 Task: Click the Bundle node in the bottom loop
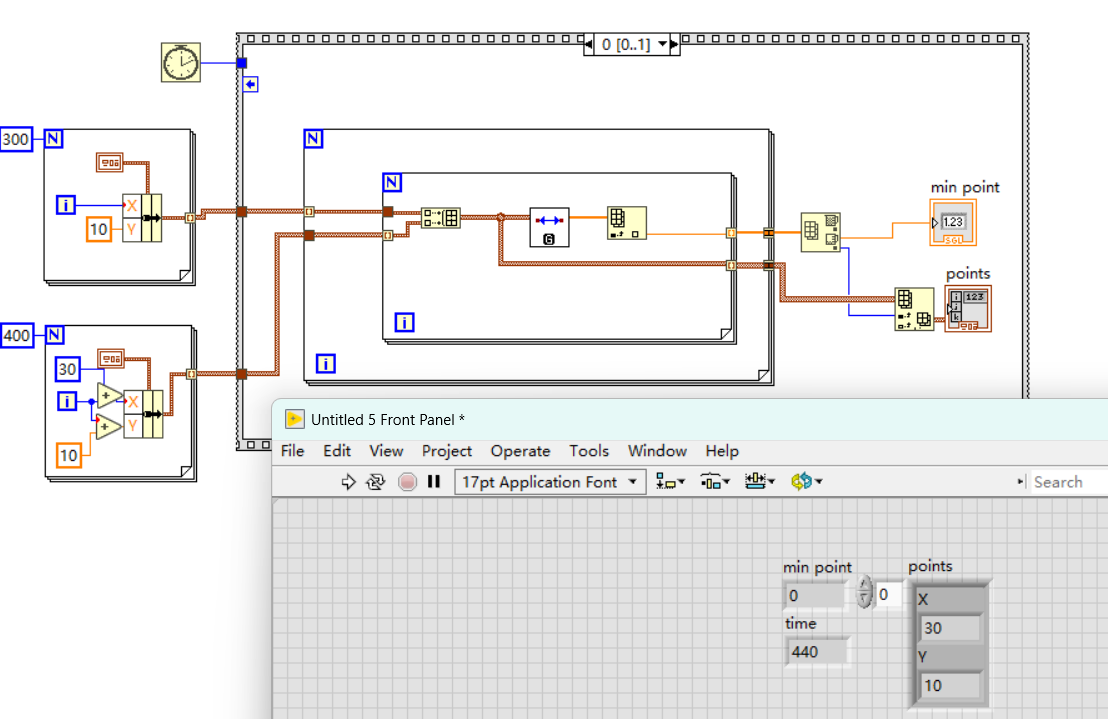pyautogui.click(x=143, y=414)
